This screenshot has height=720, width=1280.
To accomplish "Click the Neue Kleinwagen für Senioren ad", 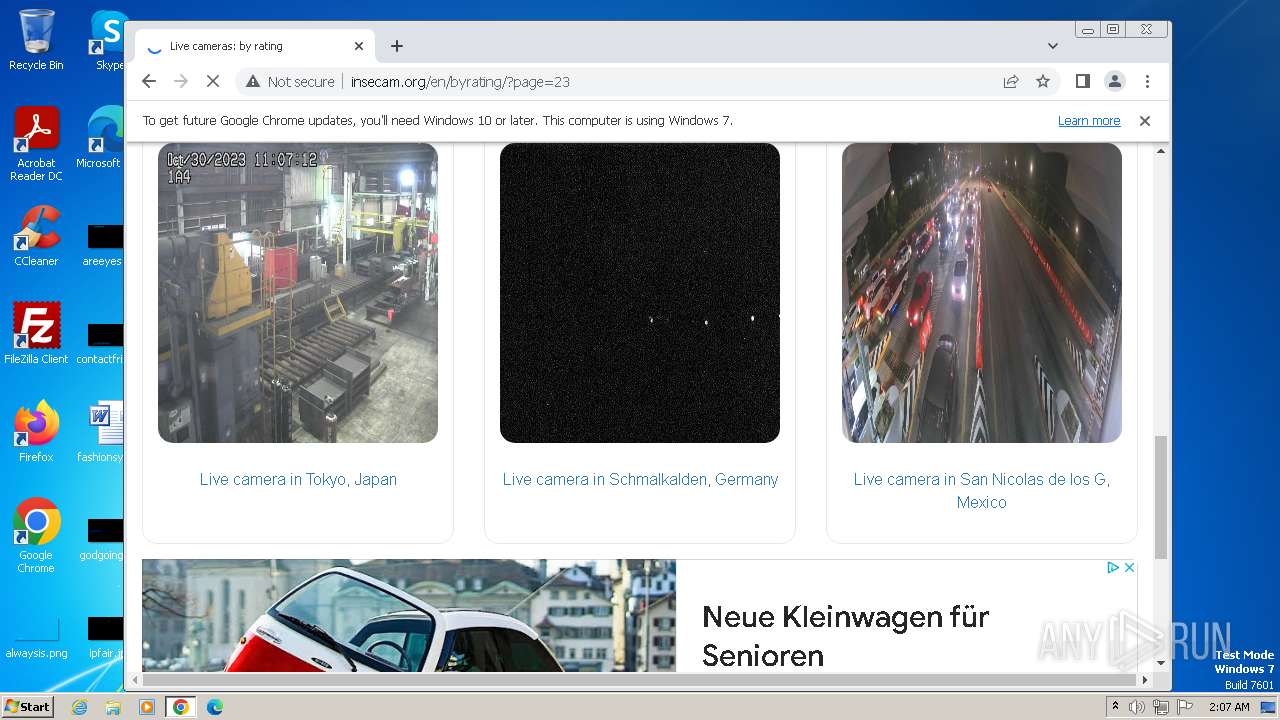I will pyautogui.click(x=639, y=616).
